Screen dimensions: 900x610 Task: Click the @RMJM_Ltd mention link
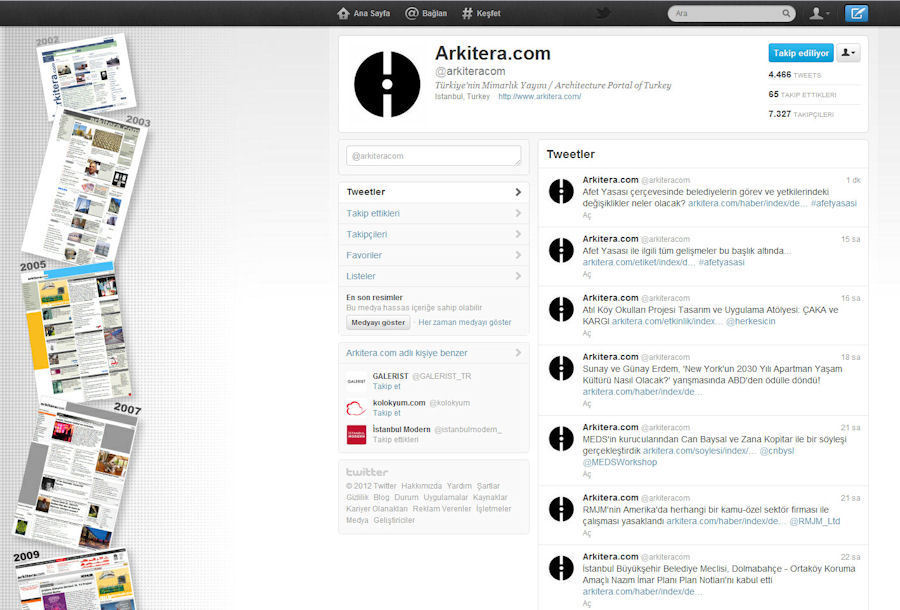(x=814, y=521)
